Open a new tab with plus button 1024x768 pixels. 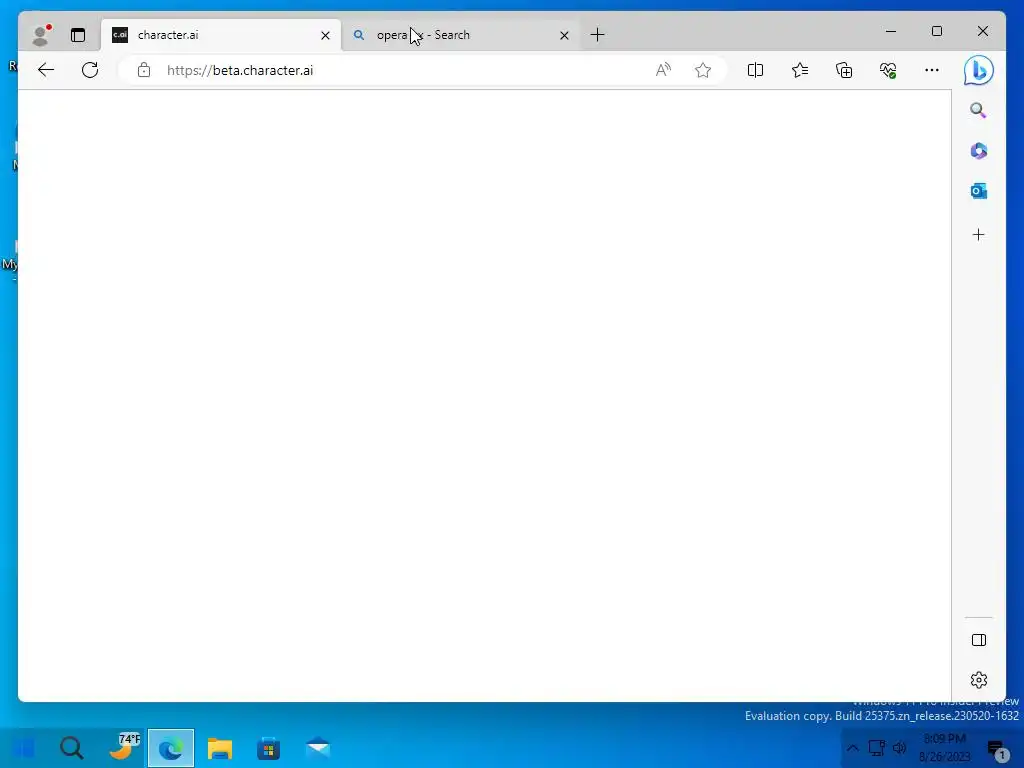(597, 35)
